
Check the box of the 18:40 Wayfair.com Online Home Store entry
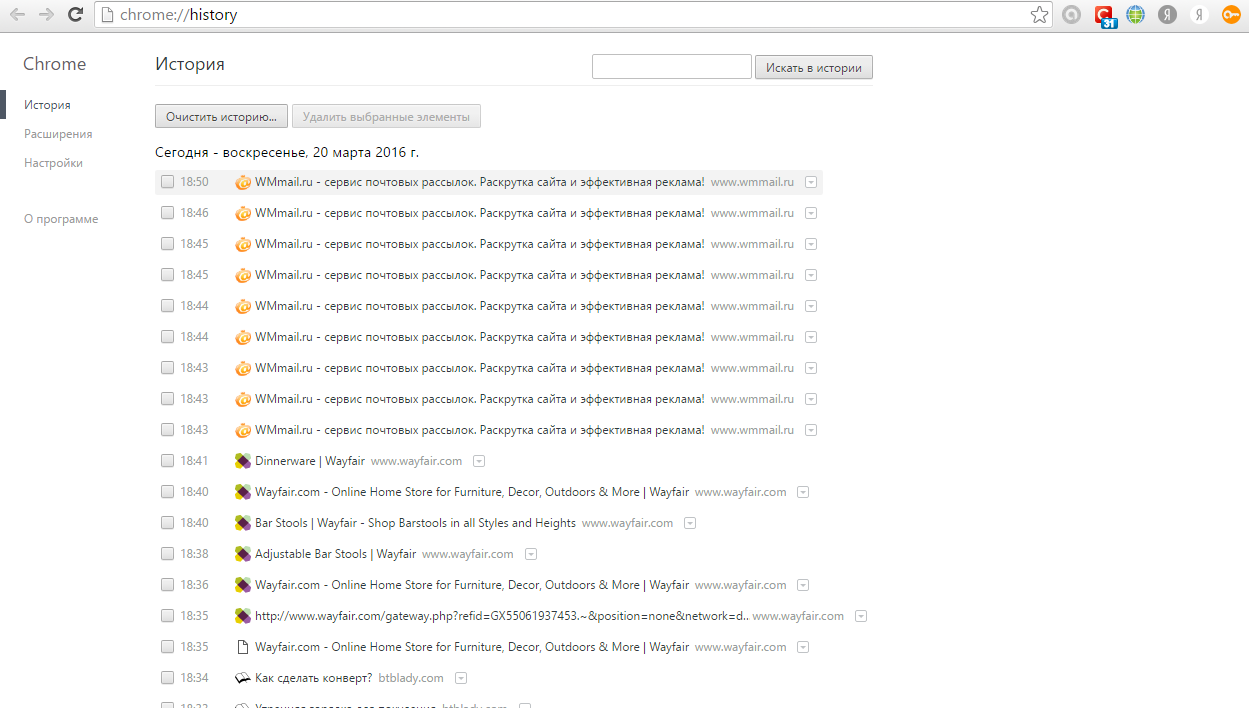[168, 492]
